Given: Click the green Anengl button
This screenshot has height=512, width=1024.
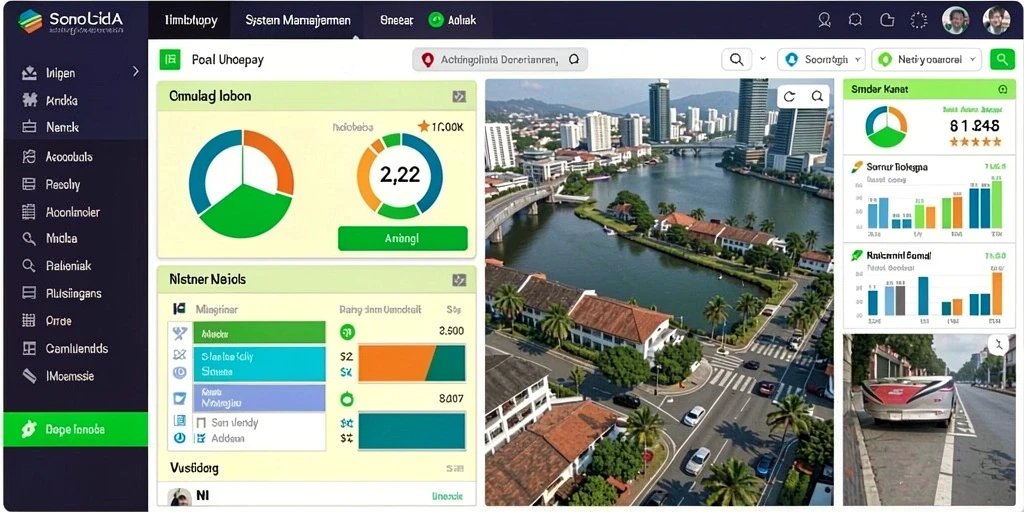Looking at the screenshot, I should pyautogui.click(x=402, y=238).
